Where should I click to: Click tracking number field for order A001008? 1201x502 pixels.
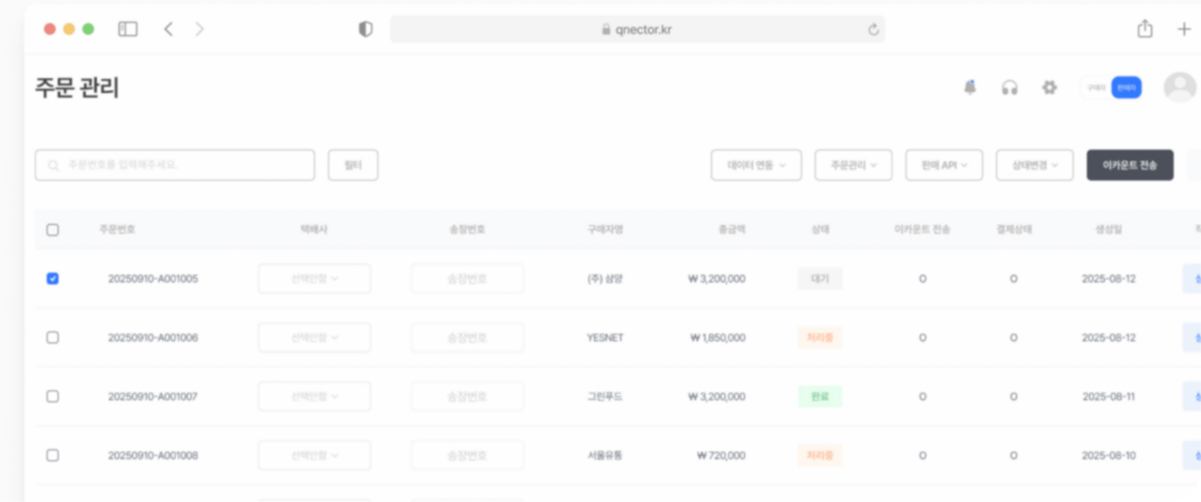(x=467, y=455)
